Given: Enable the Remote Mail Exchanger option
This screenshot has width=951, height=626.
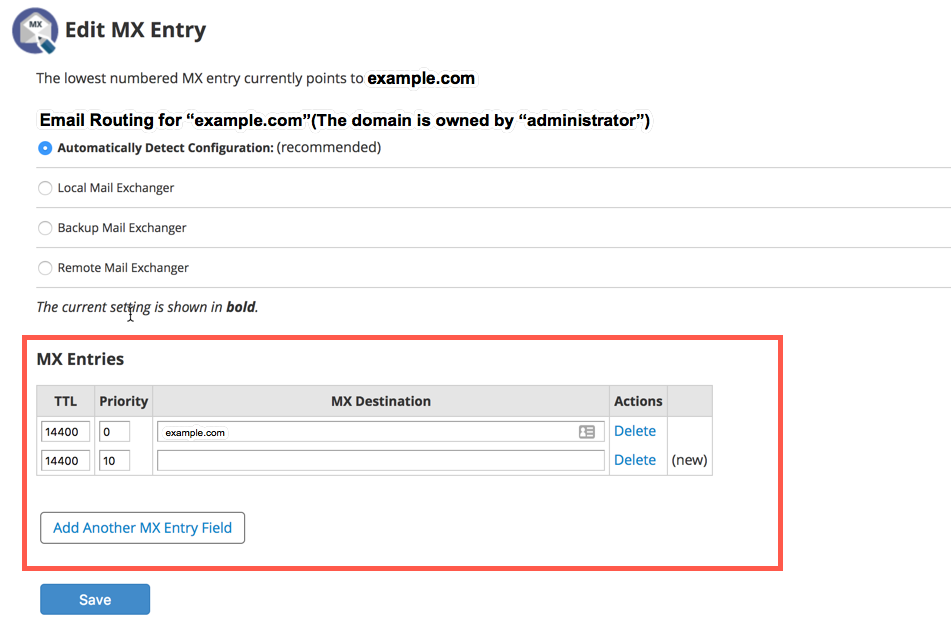Looking at the screenshot, I should click(x=45, y=268).
